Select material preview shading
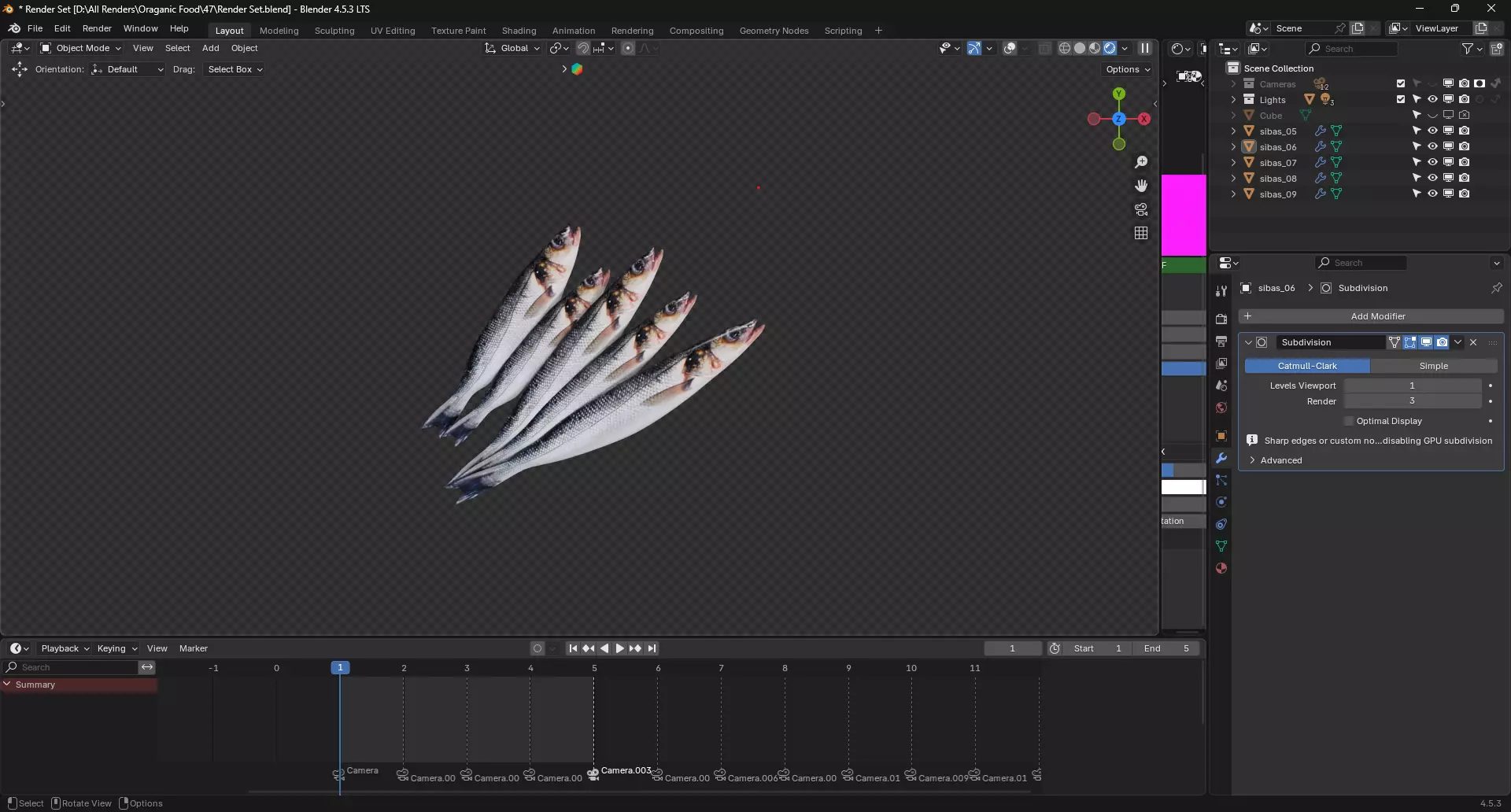 click(x=1095, y=48)
